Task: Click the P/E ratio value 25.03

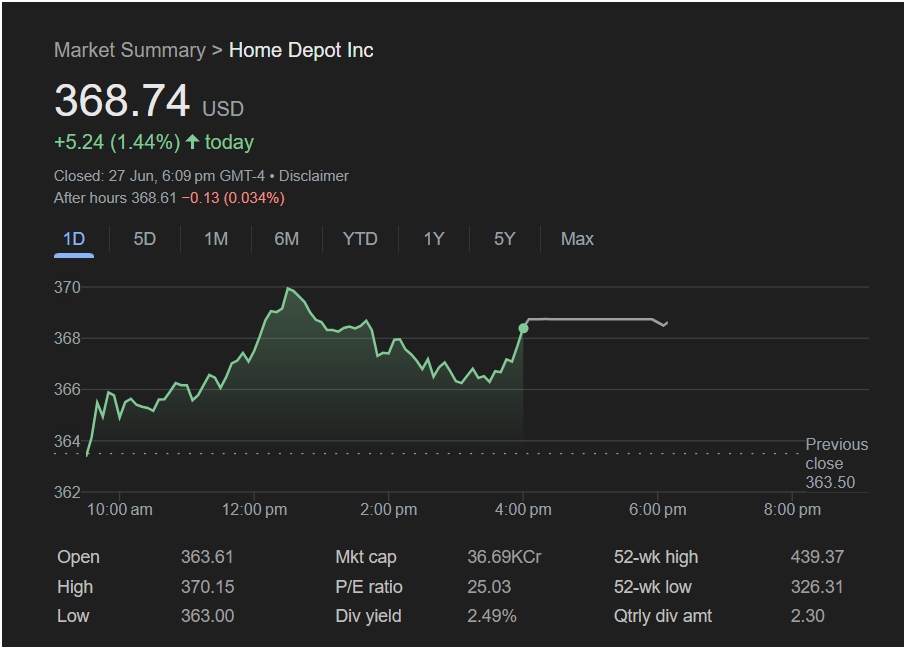Action: [489, 587]
